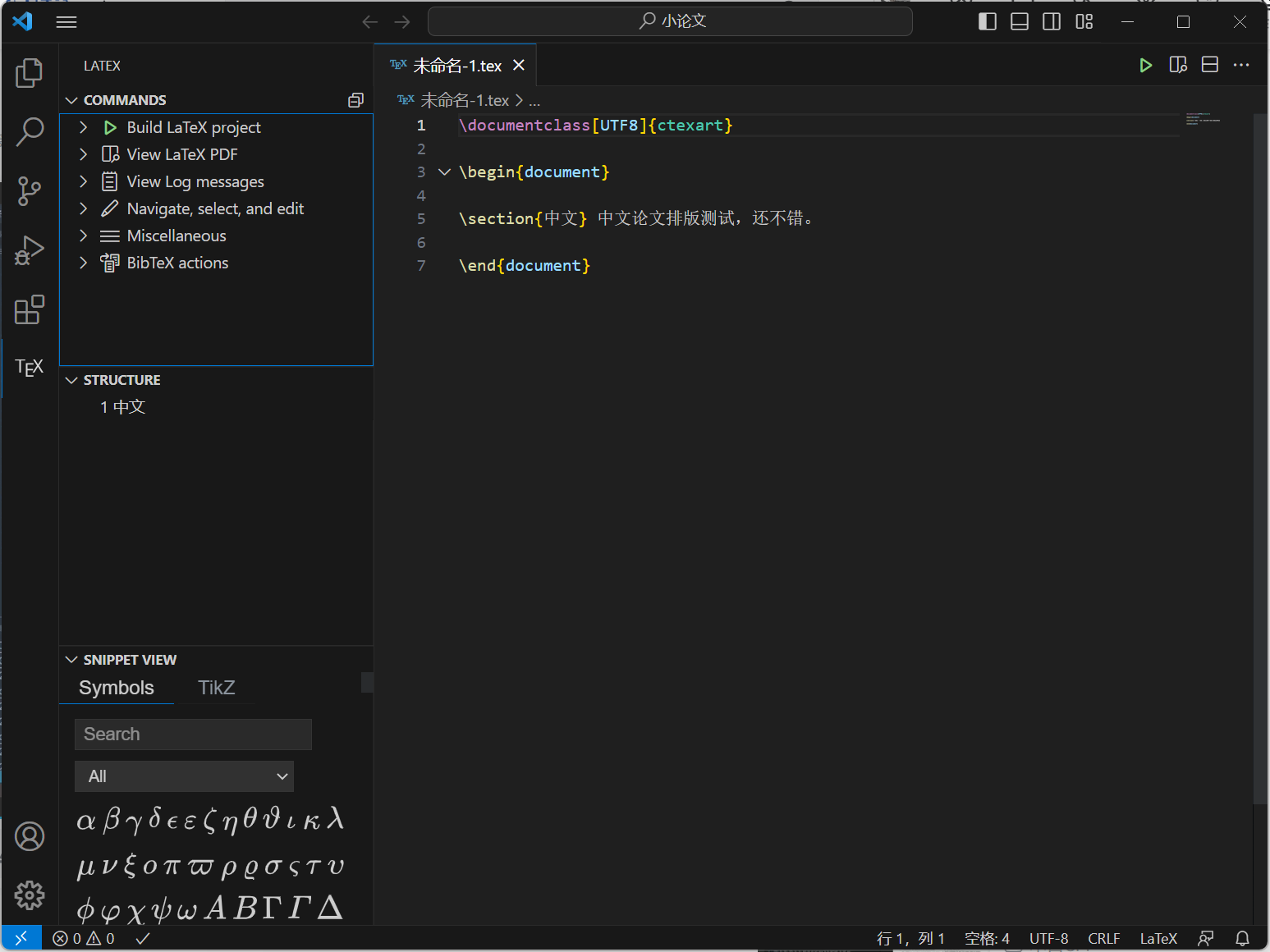Toggle the bottom panel layout

pyautogui.click(x=1020, y=22)
